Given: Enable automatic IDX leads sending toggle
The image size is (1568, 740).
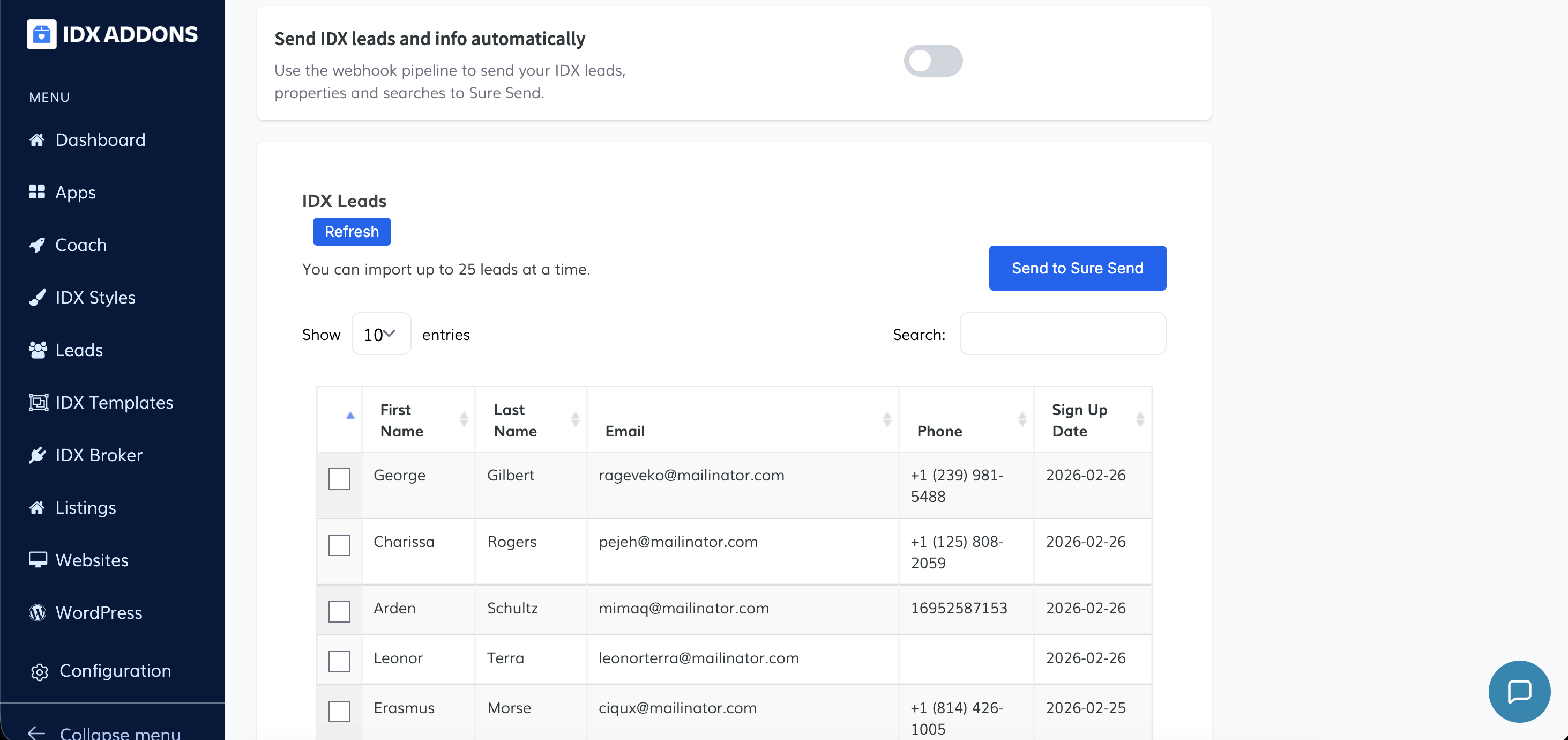Looking at the screenshot, I should pyautogui.click(x=932, y=61).
